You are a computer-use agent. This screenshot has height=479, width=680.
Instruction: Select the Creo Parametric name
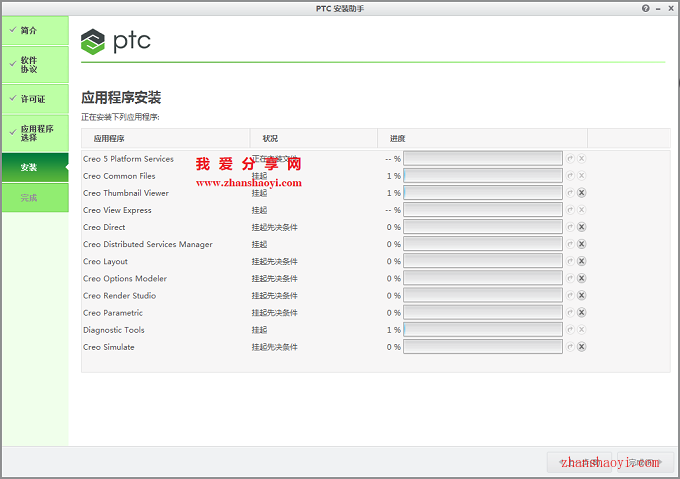113,313
